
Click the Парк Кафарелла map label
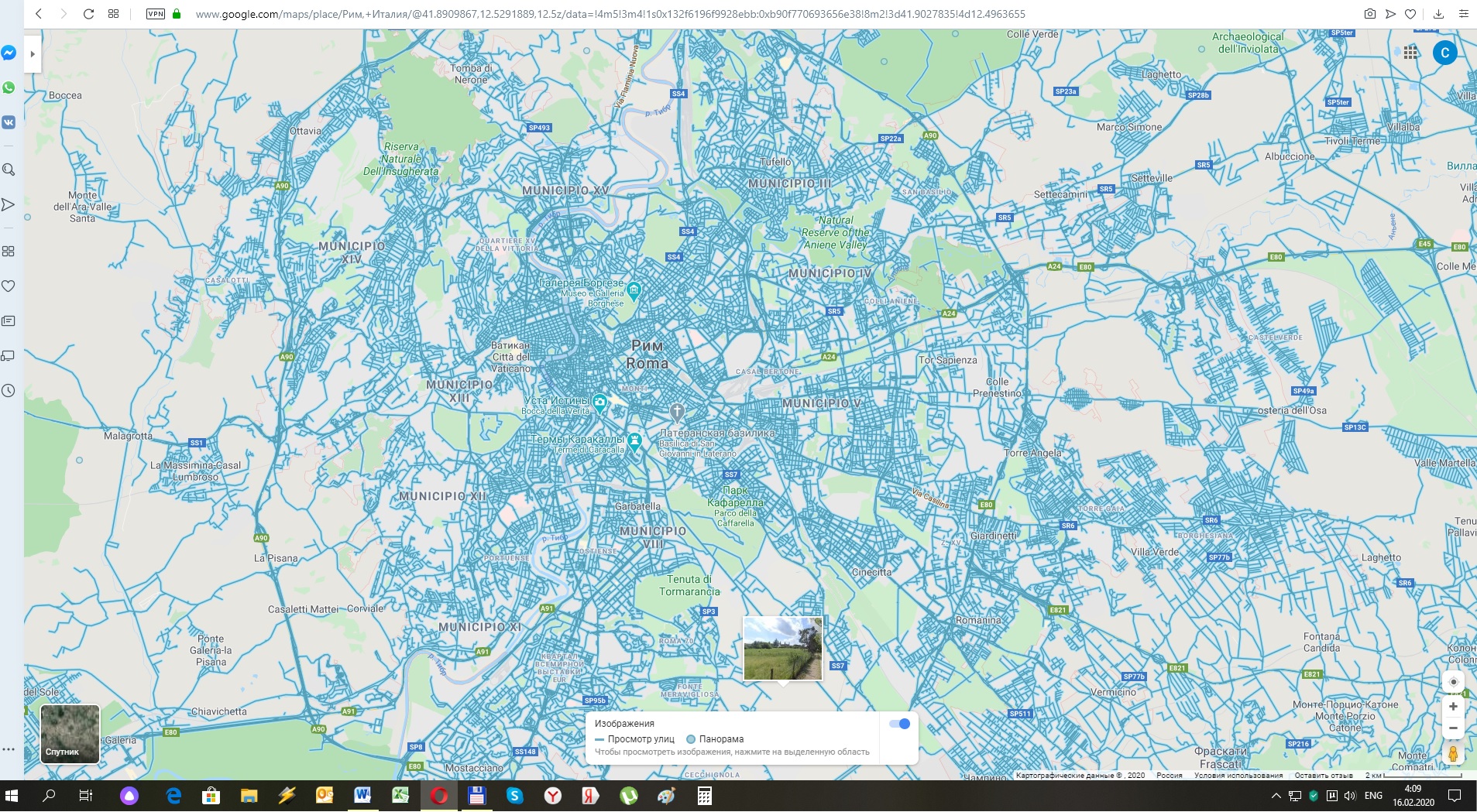[x=735, y=496]
